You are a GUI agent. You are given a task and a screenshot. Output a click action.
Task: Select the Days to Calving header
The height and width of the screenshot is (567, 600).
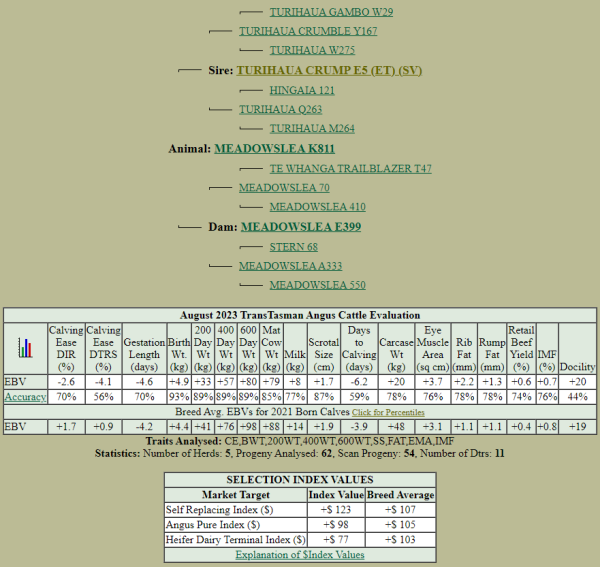point(359,349)
